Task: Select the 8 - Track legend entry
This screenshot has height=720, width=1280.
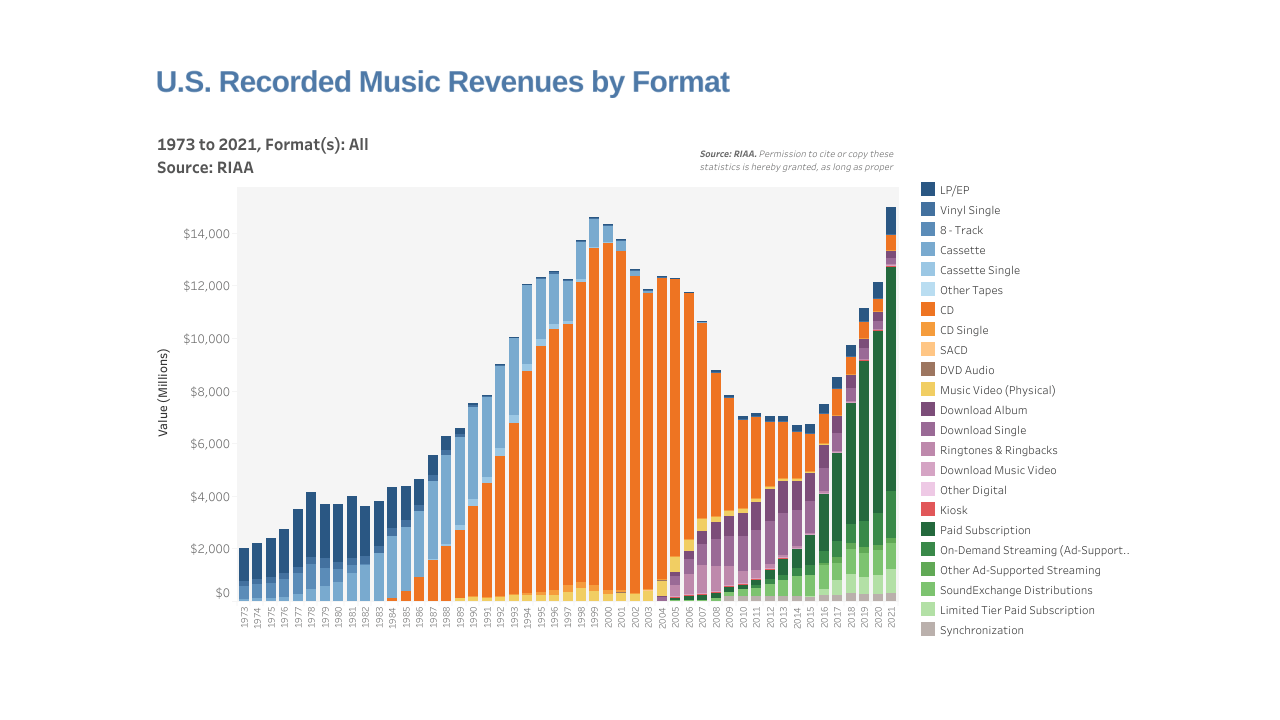Action: (x=961, y=230)
